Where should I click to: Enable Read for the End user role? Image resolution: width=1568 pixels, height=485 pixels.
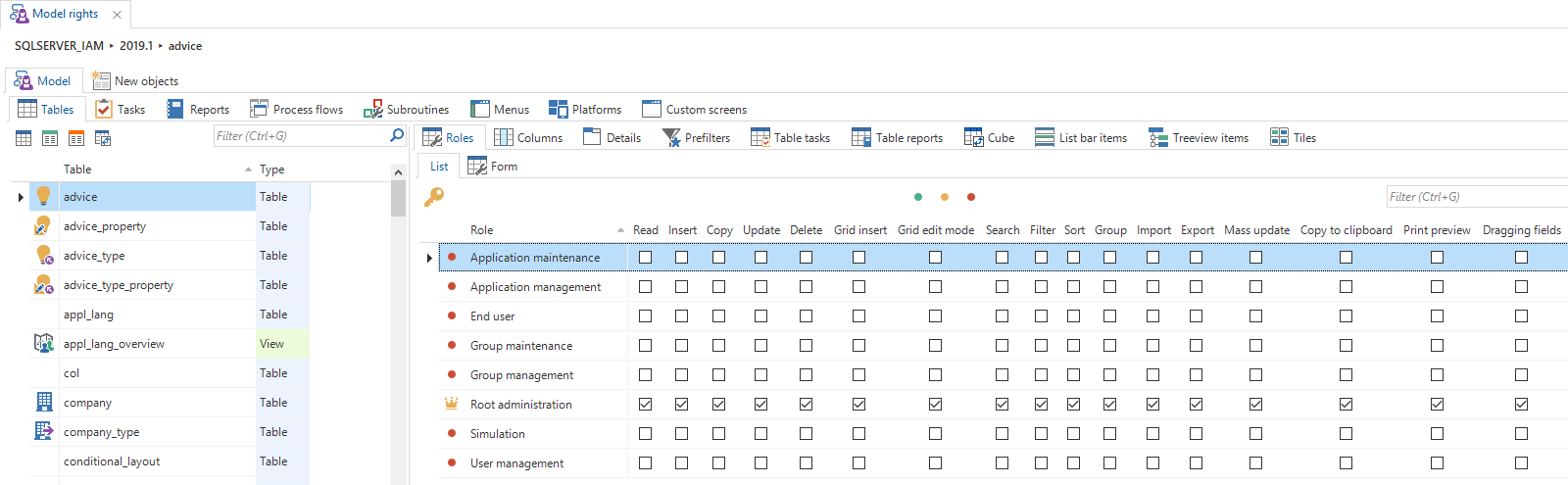coord(645,315)
